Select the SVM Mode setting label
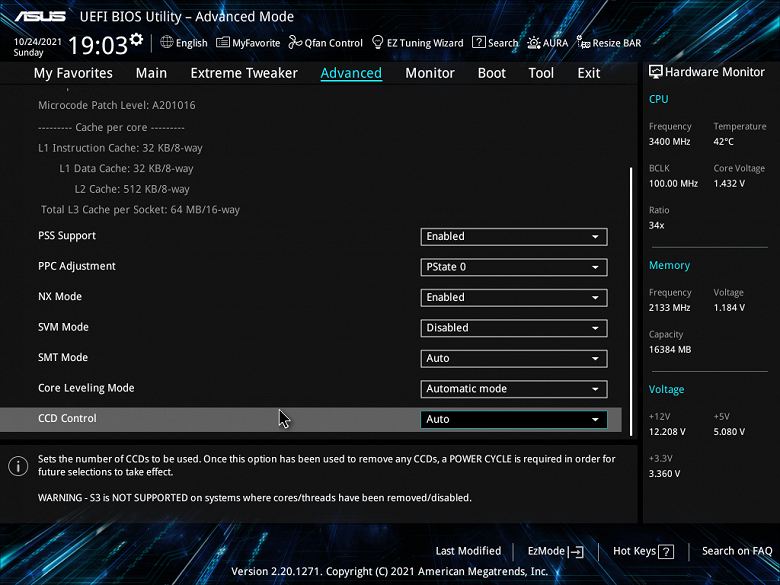This screenshot has width=780, height=585. click(63, 327)
